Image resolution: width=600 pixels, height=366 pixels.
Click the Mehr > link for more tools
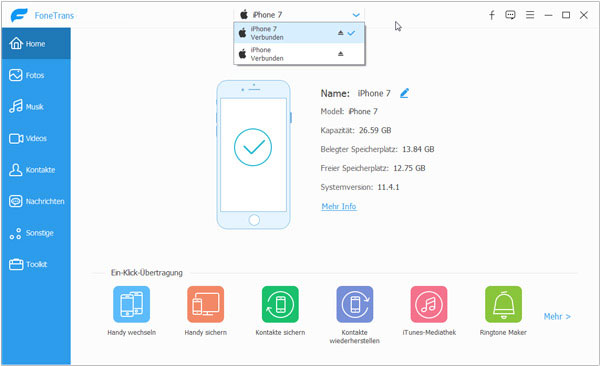pyautogui.click(x=557, y=317)
